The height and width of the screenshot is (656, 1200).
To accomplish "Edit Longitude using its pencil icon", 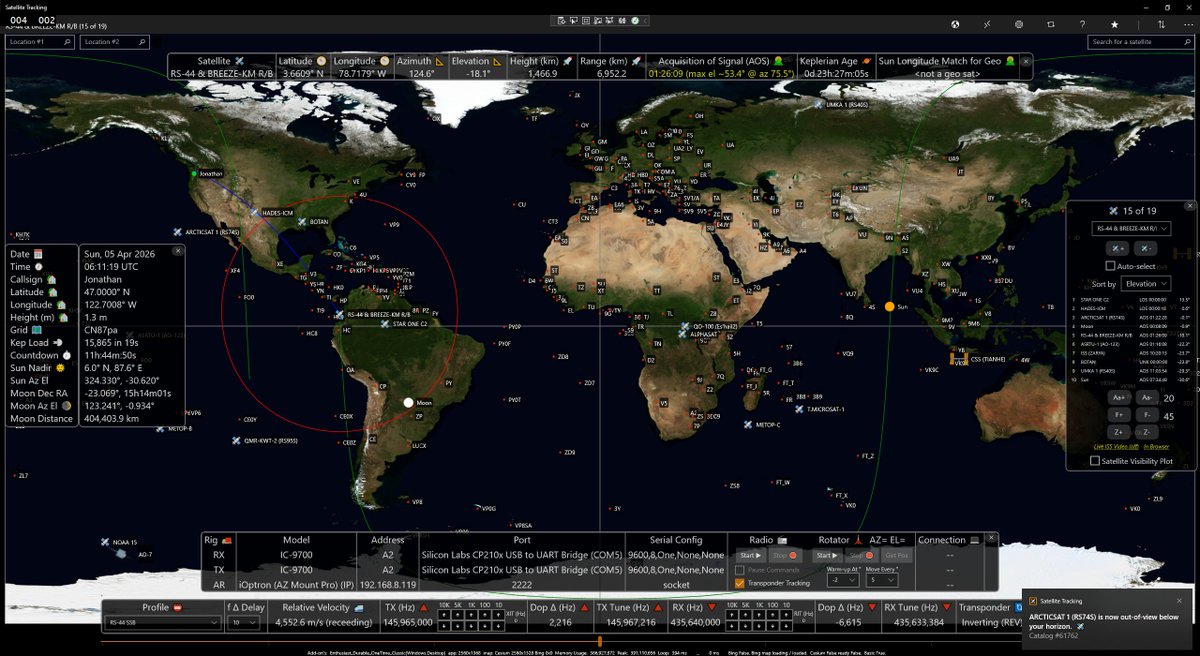I will point(384,60).
